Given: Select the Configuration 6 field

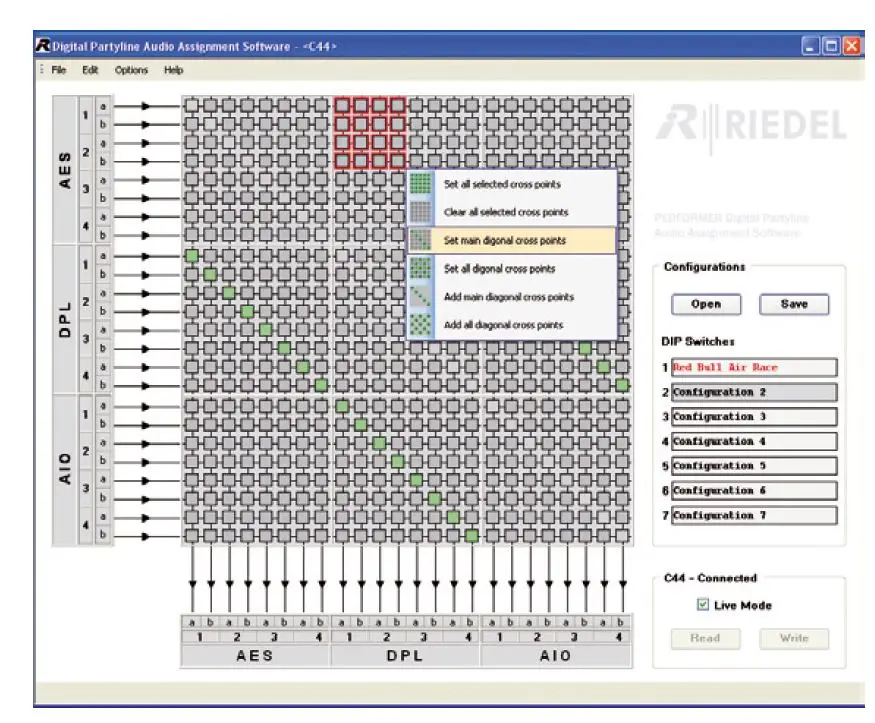Looking at the screenshot, I should [x=754, y=490].
